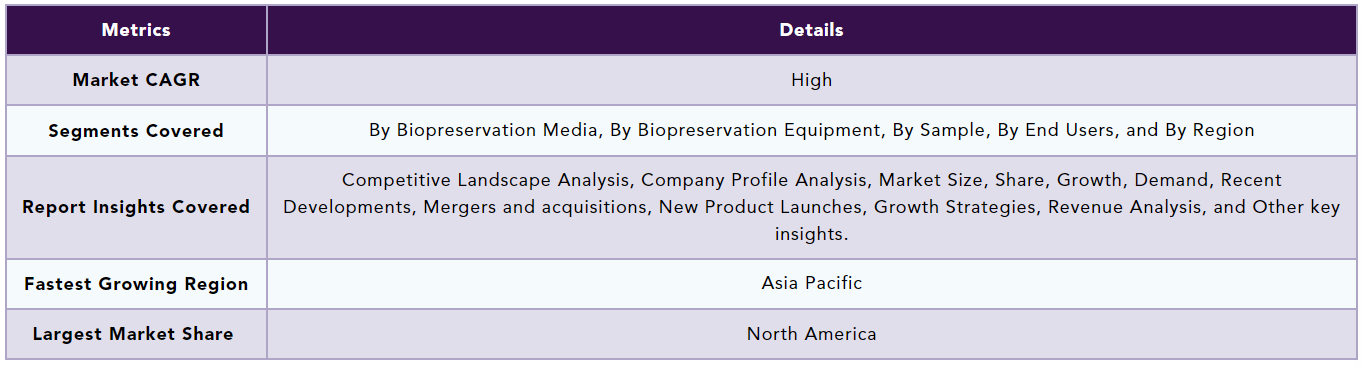This screenshot has width=1362, height=368.
Task: Select the Segments Covered row label
Action: tap(136, 131)
